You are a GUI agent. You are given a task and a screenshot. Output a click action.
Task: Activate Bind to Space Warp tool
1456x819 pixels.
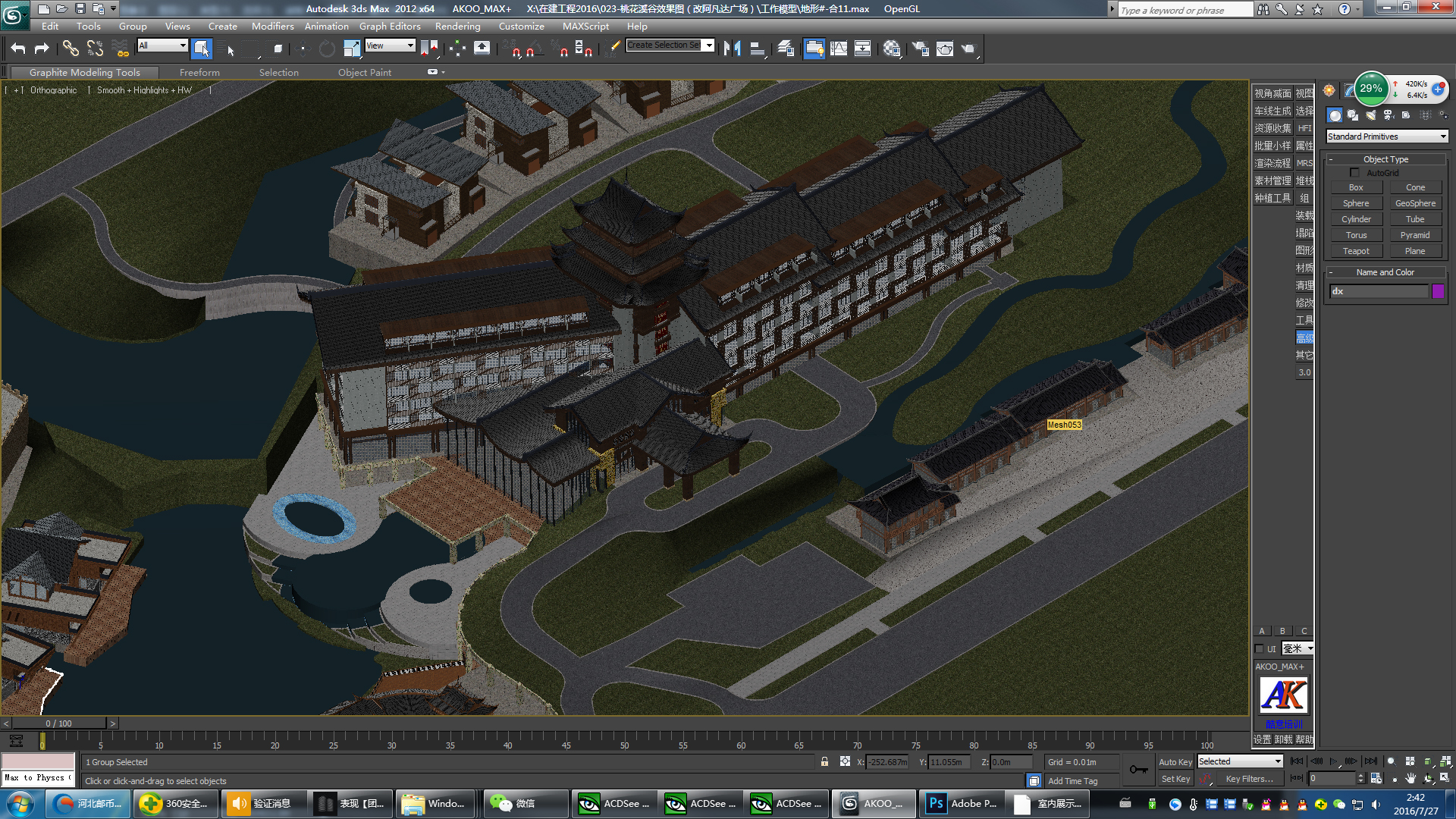(121, 49)
